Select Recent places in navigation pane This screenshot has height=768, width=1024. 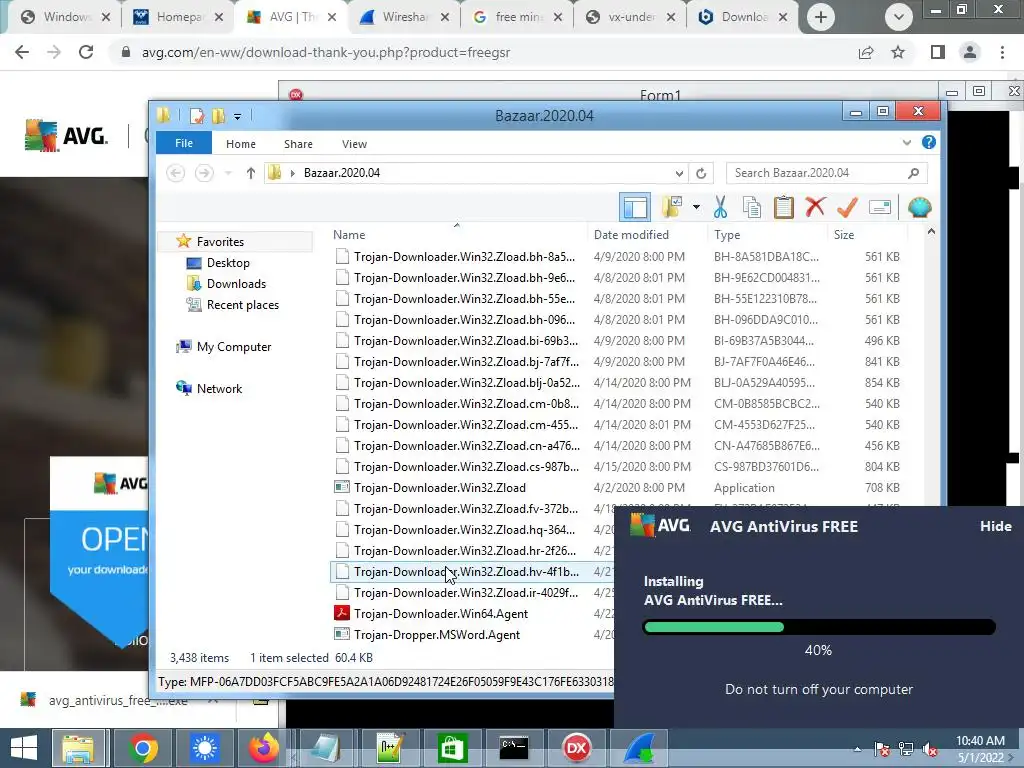(x=242, y=304)
